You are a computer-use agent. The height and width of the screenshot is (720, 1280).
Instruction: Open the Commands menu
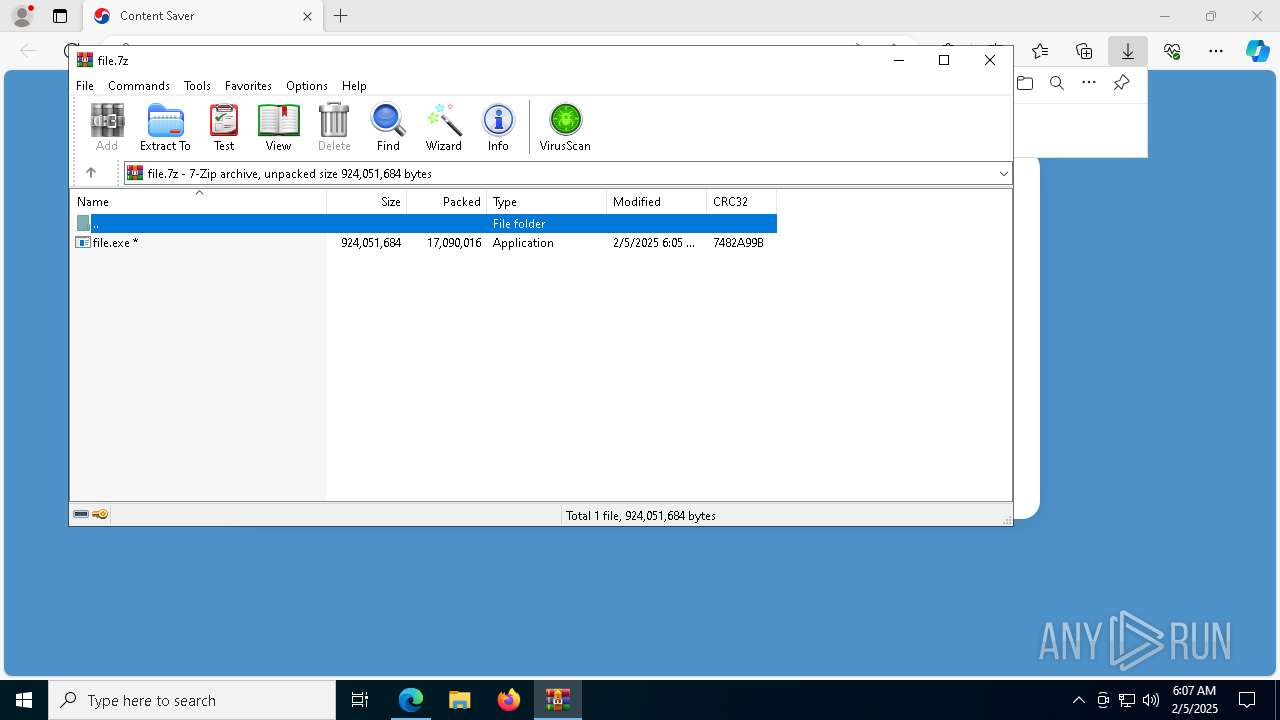(139, 86)
